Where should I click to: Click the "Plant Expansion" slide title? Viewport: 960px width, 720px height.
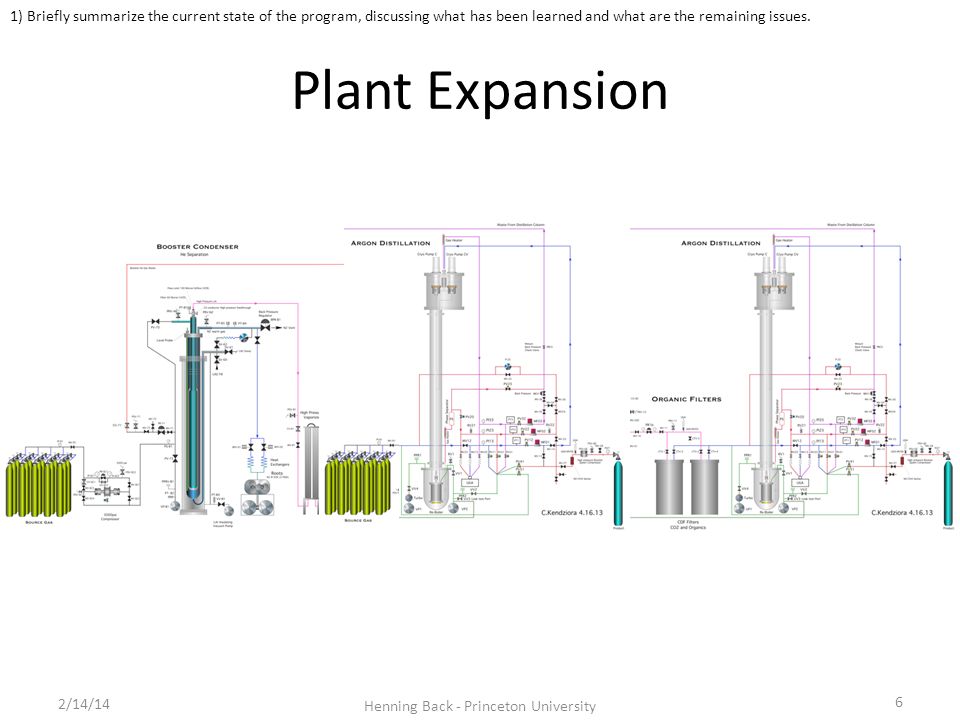pyautogui.click(x=480, y=91)
